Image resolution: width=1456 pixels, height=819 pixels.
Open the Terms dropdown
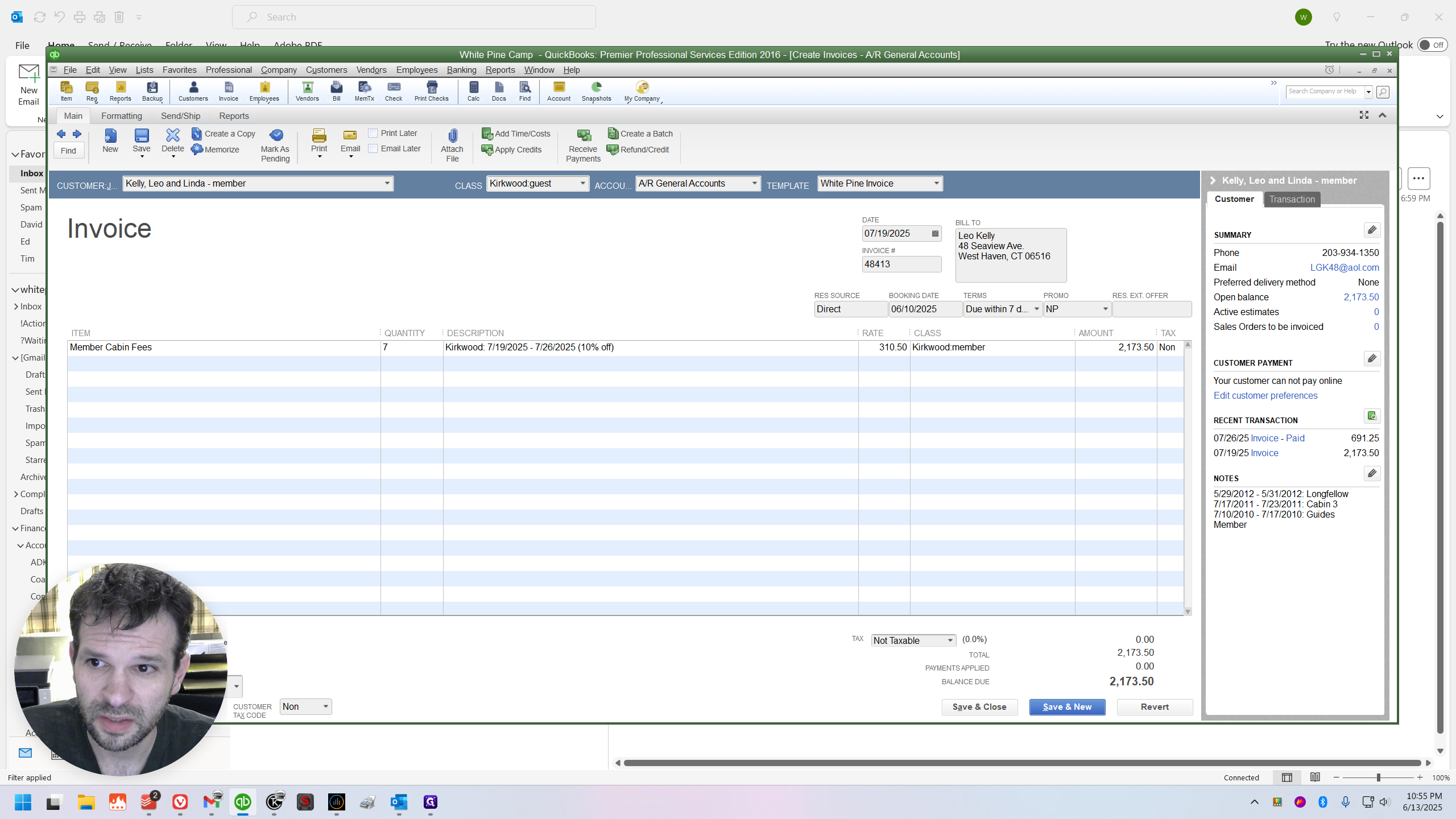1036,309
